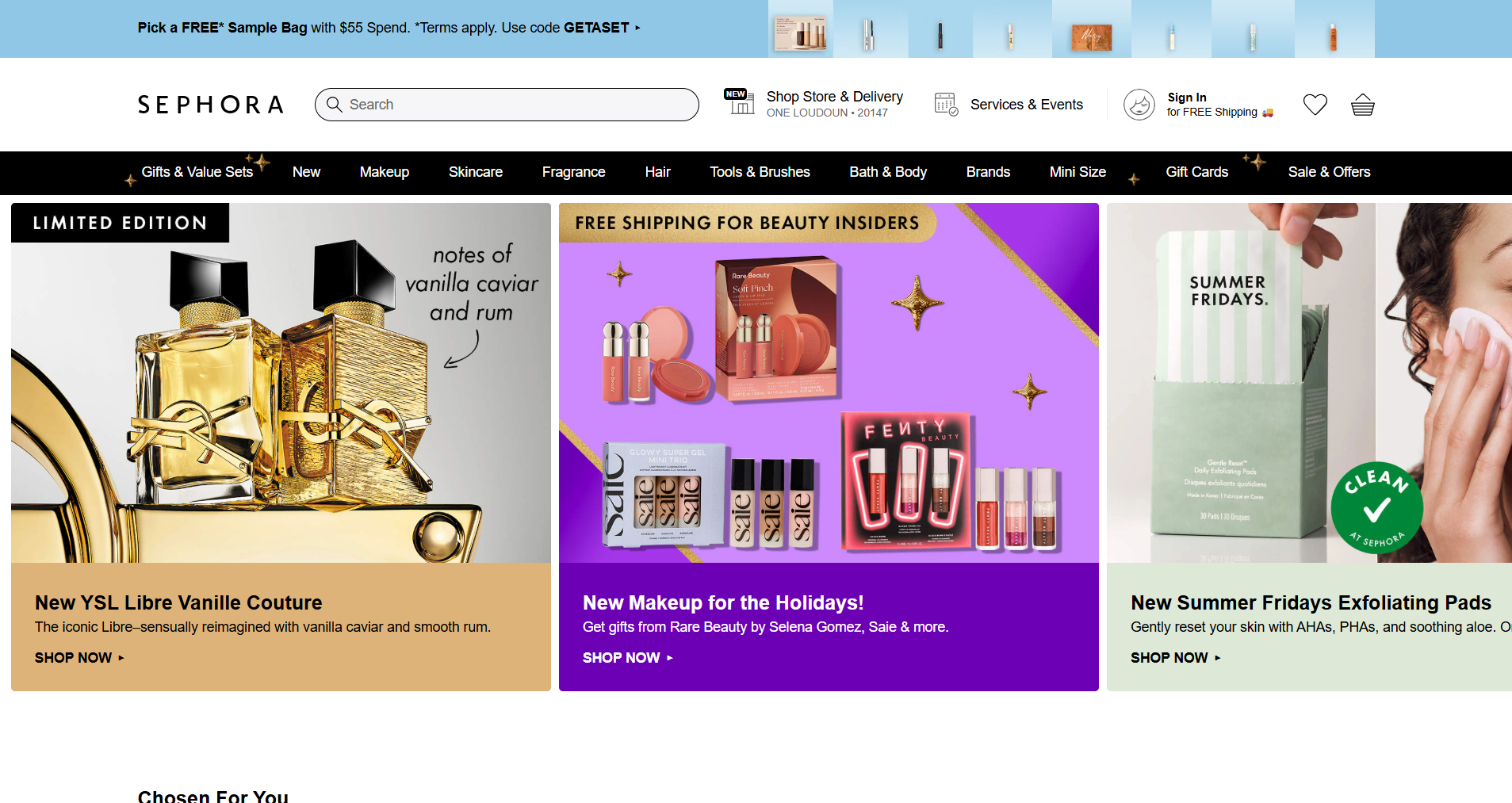The height and width of the screenshot is (803, 1512).
Task: Expand the Makeup navigation menu
Action: tap(384, 172)
